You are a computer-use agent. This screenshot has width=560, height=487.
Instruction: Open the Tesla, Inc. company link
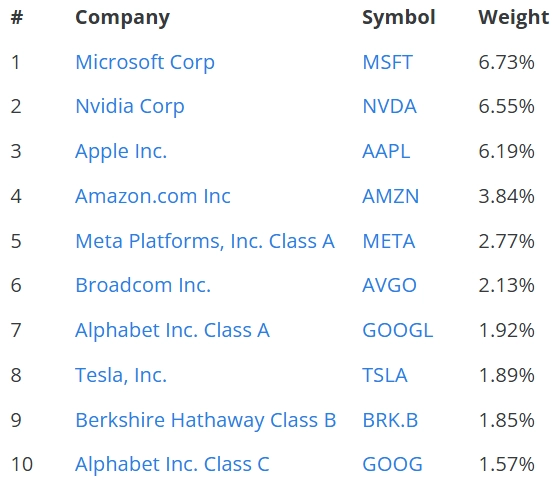point(121,376)
